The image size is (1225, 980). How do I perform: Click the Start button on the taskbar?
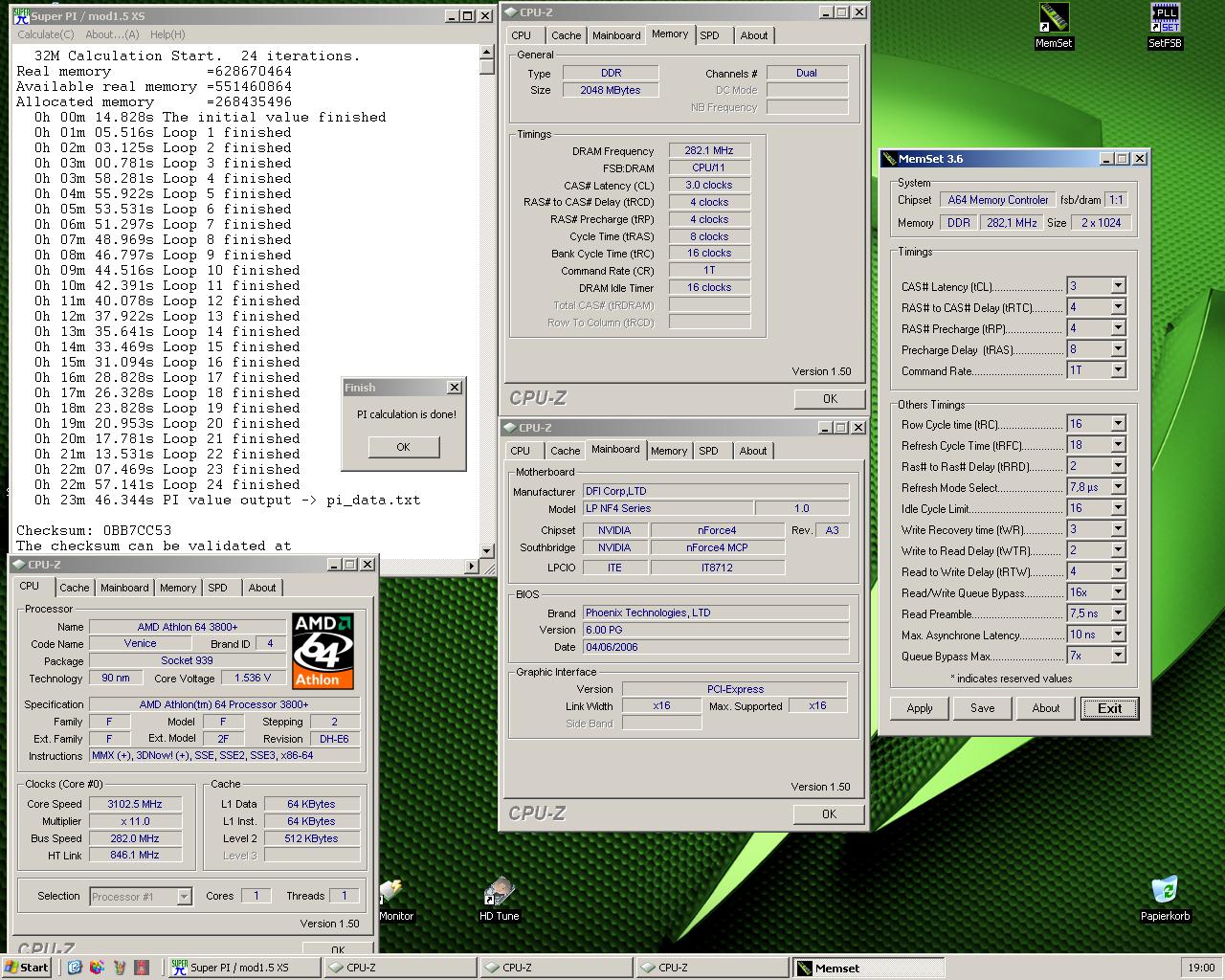[27, 968]
